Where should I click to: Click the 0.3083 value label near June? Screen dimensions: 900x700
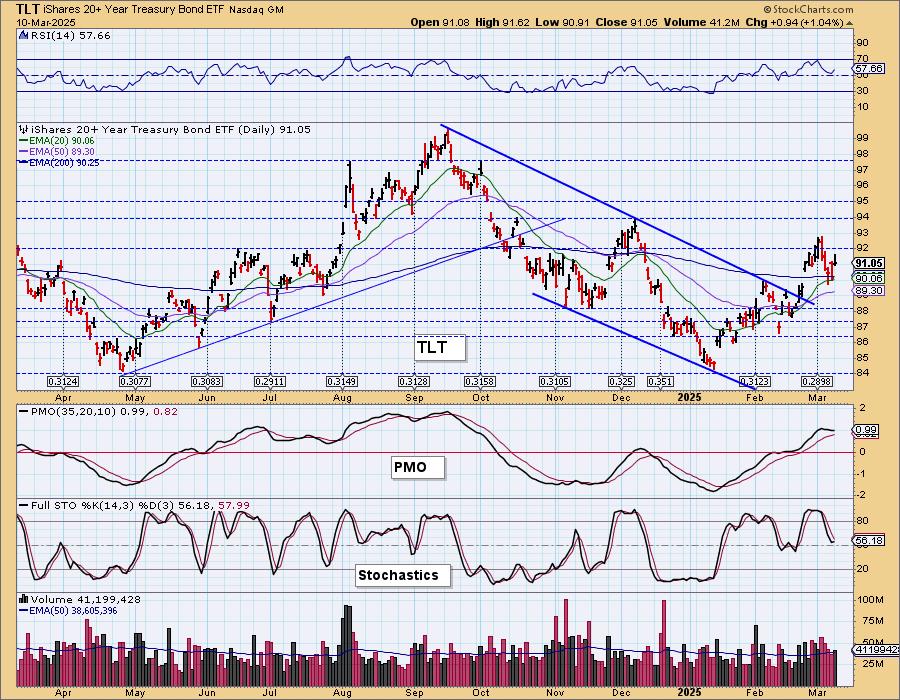207,382
